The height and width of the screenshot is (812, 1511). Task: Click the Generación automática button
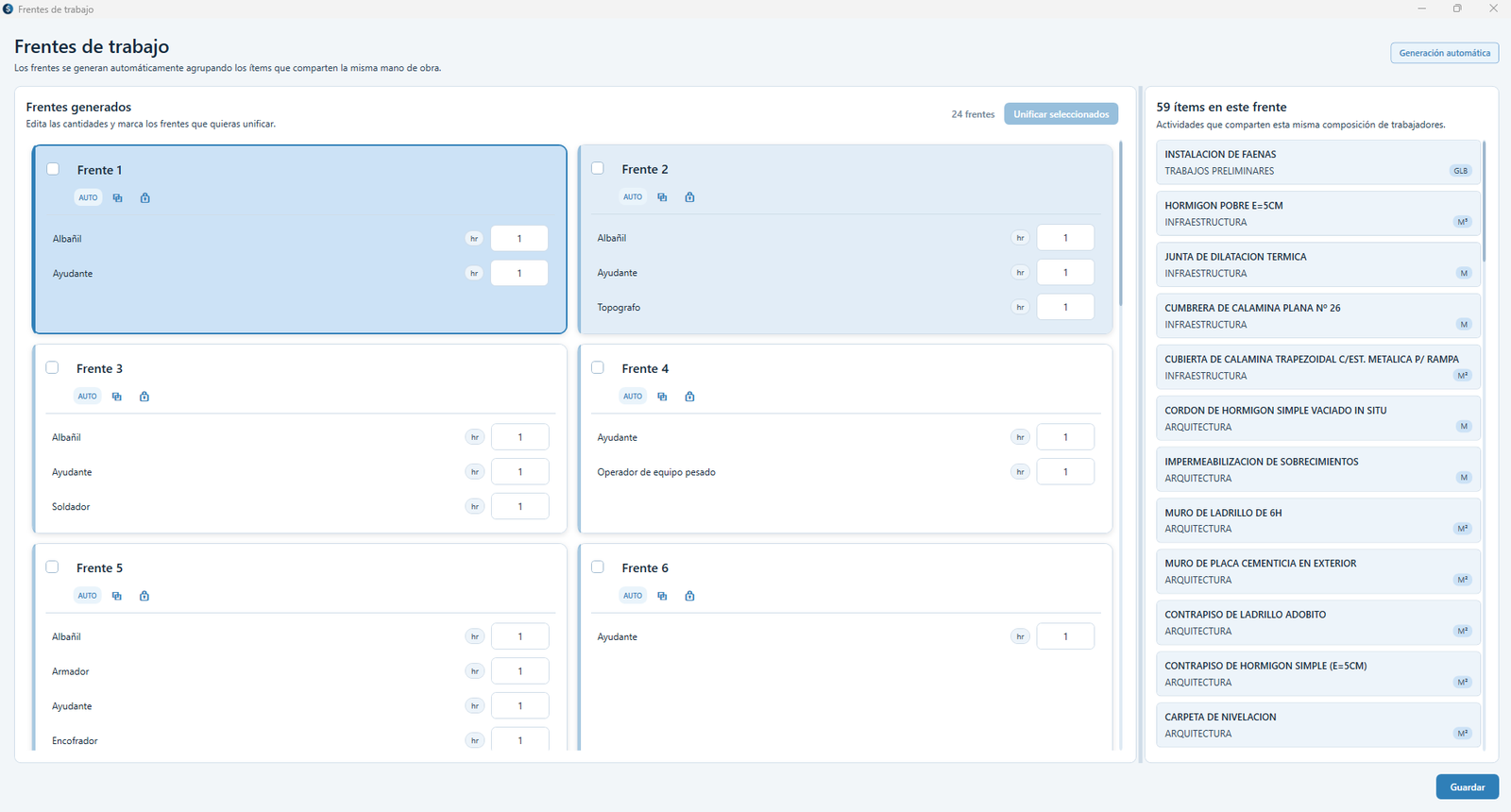tap(1444, 53)
